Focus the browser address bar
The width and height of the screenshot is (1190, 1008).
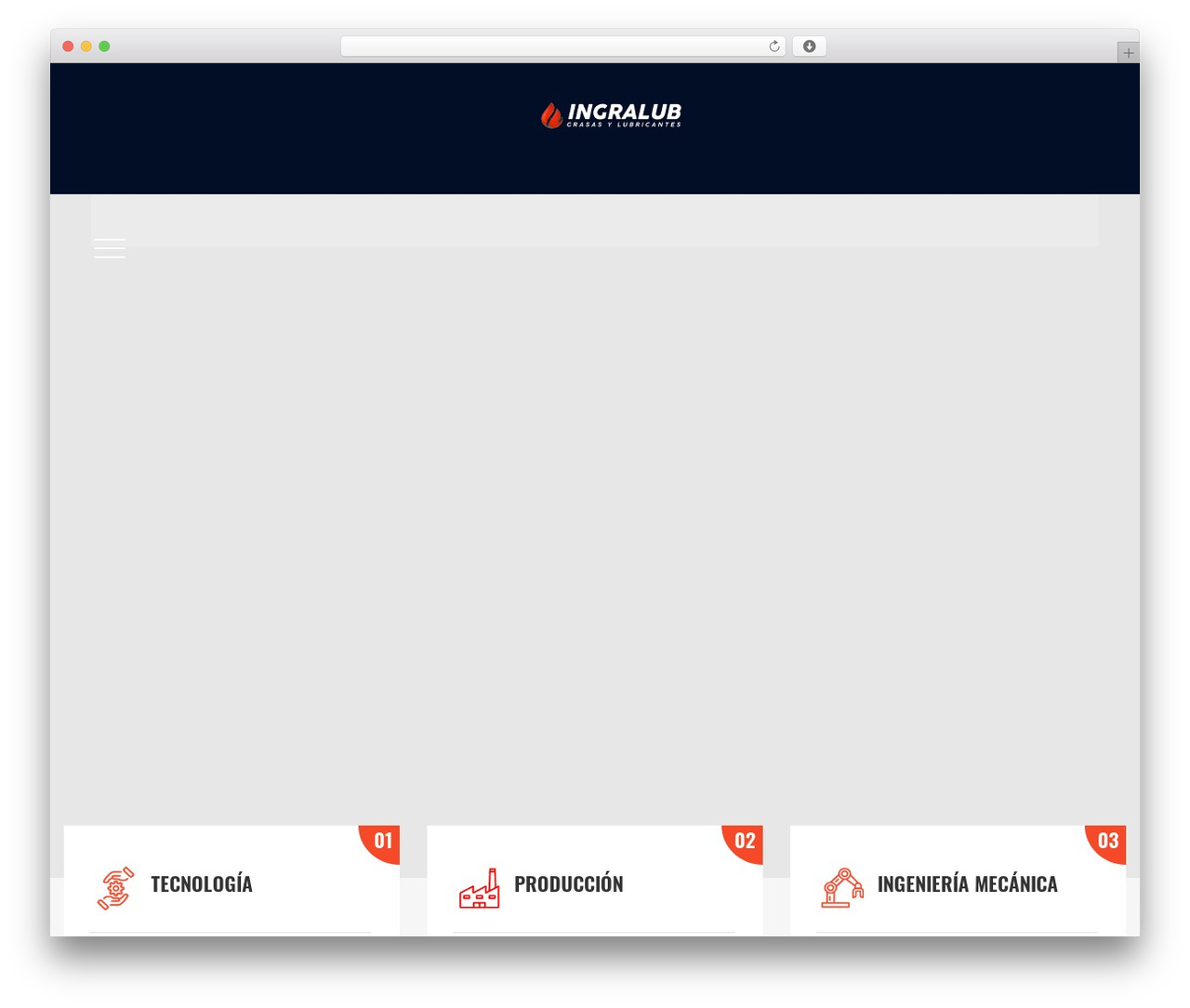click(563, 46)
